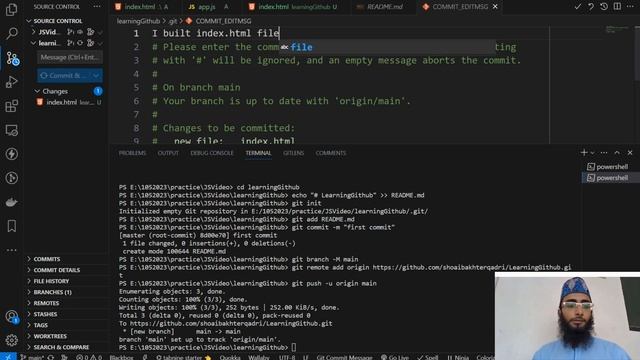This screenshot has height=360, width=640.
Task: Open the GITLENS panel tab
Action: coord(293,153)
